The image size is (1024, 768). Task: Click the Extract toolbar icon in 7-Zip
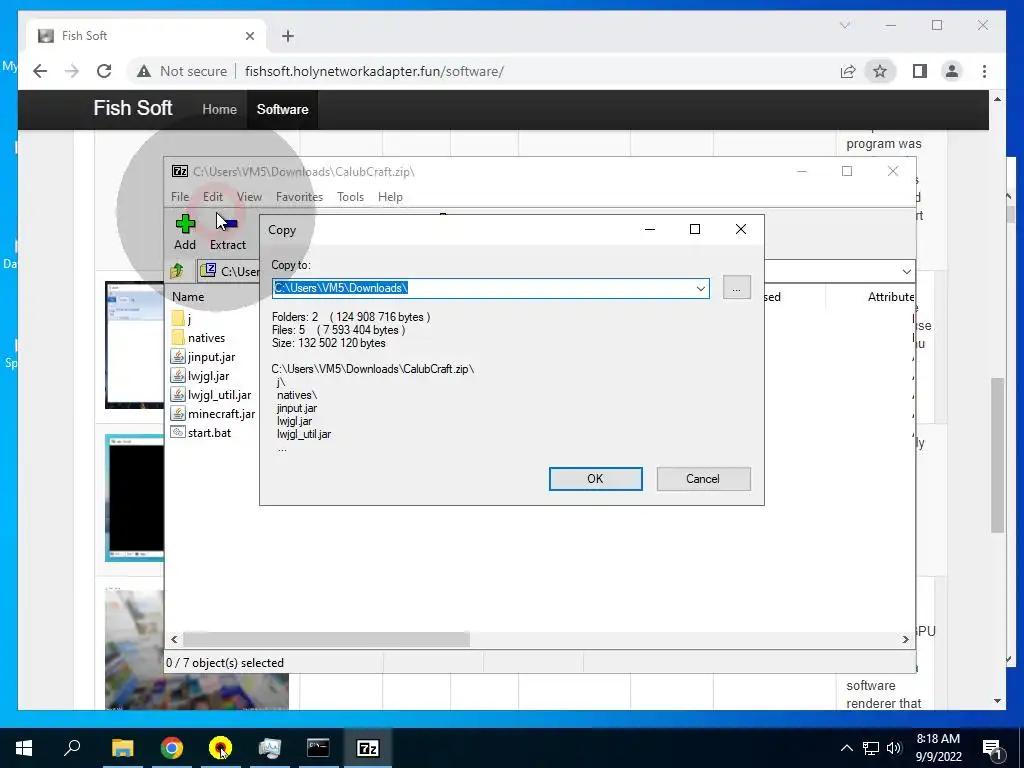pyautogui.click(x=227, y=225)
